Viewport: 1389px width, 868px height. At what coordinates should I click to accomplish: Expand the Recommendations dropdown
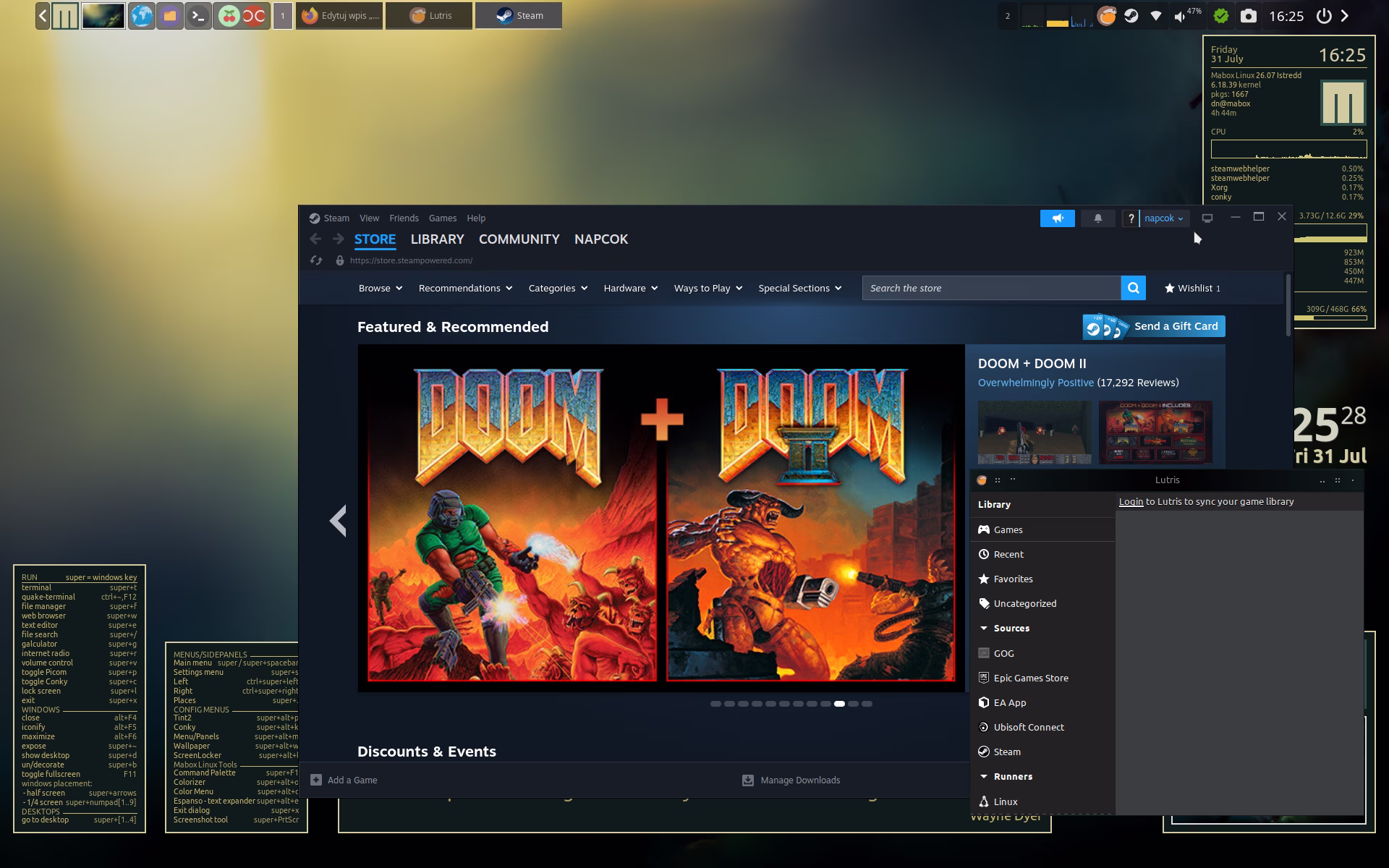tap(465, 288)
